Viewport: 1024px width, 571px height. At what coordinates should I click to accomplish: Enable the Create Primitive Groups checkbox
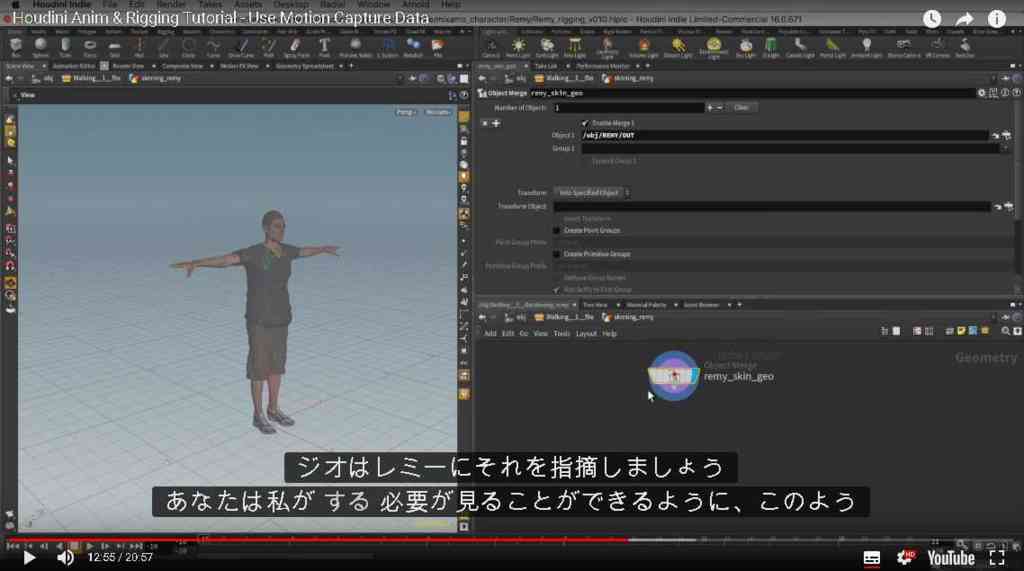pos(556,254)
